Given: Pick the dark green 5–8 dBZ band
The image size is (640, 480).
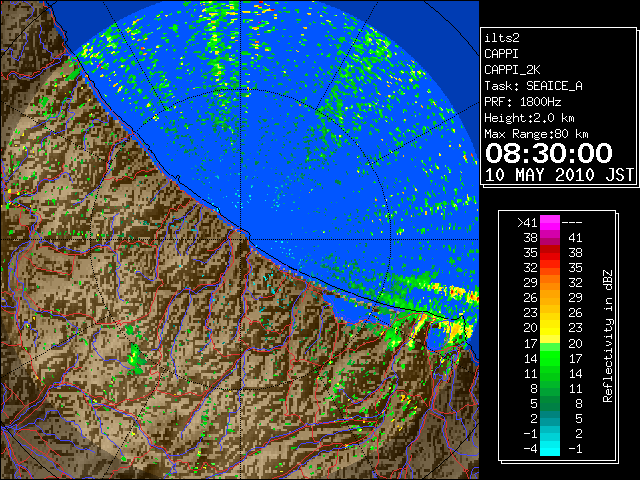Looking at the screenshot, I should pyautogui.click(x=550, y=404).
